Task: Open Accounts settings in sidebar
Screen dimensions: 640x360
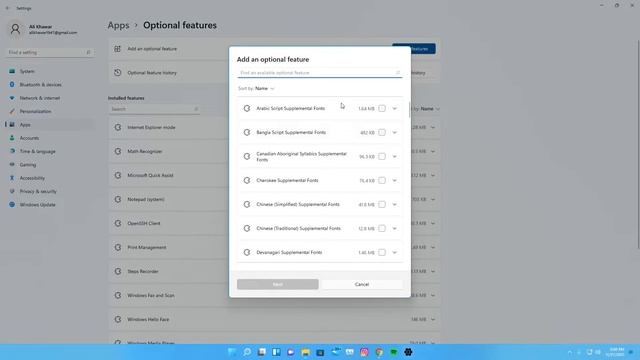Action: (x=49, y=138)
